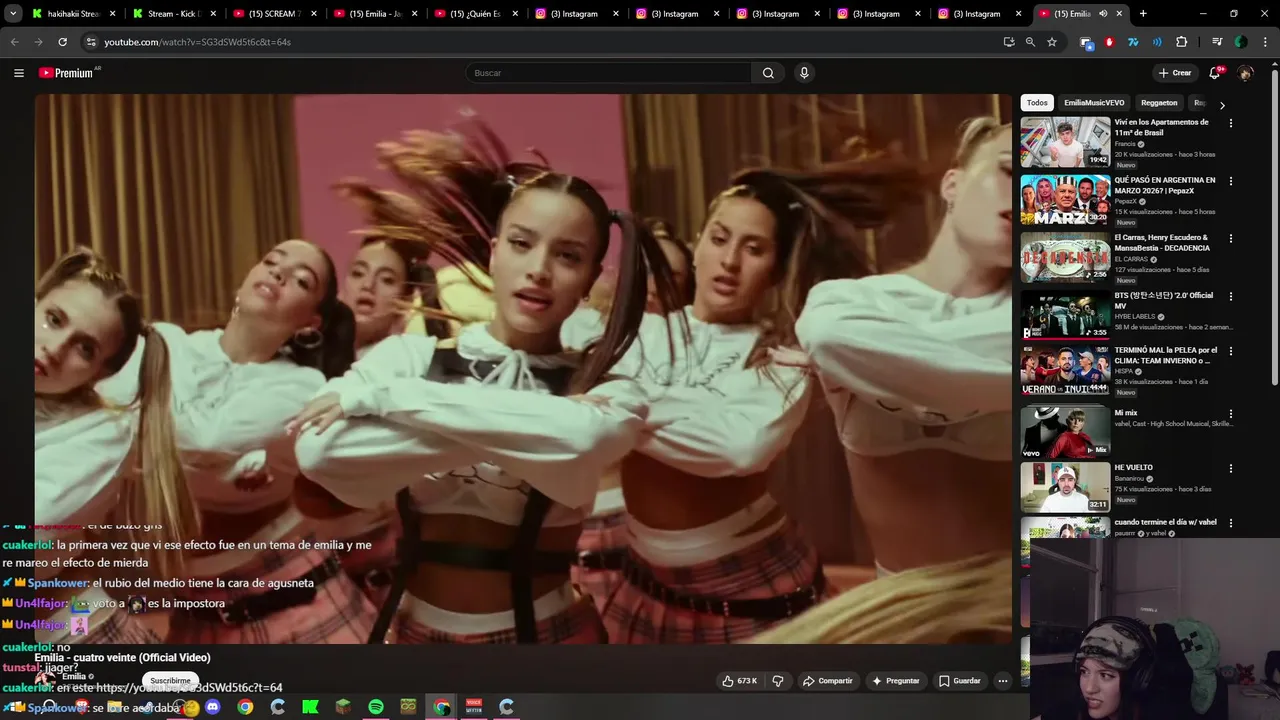
Task: Open the Crear create menu
Action: click(x=1175, y=73)
